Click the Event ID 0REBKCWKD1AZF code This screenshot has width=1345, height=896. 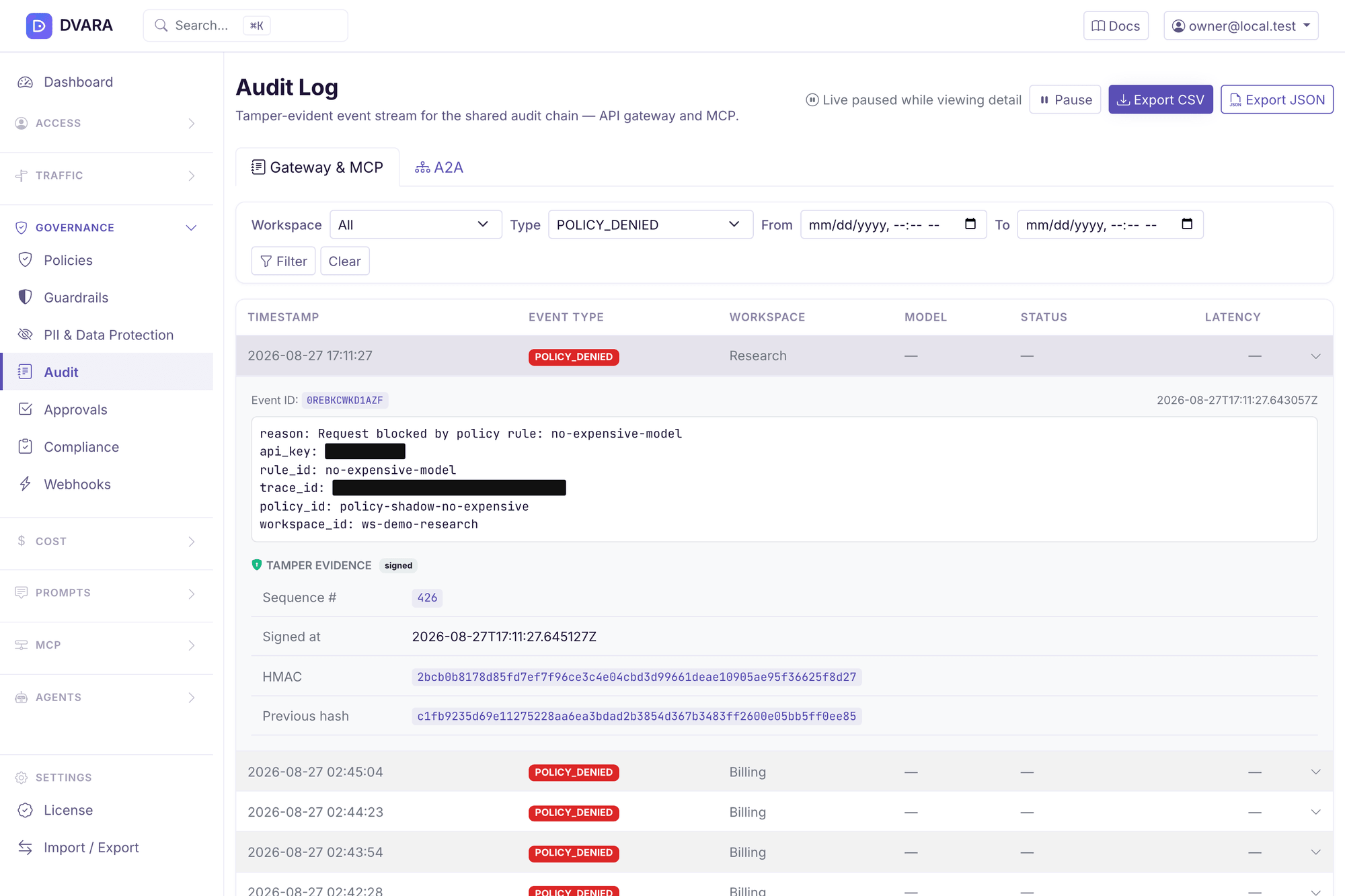tap(345, 401)
